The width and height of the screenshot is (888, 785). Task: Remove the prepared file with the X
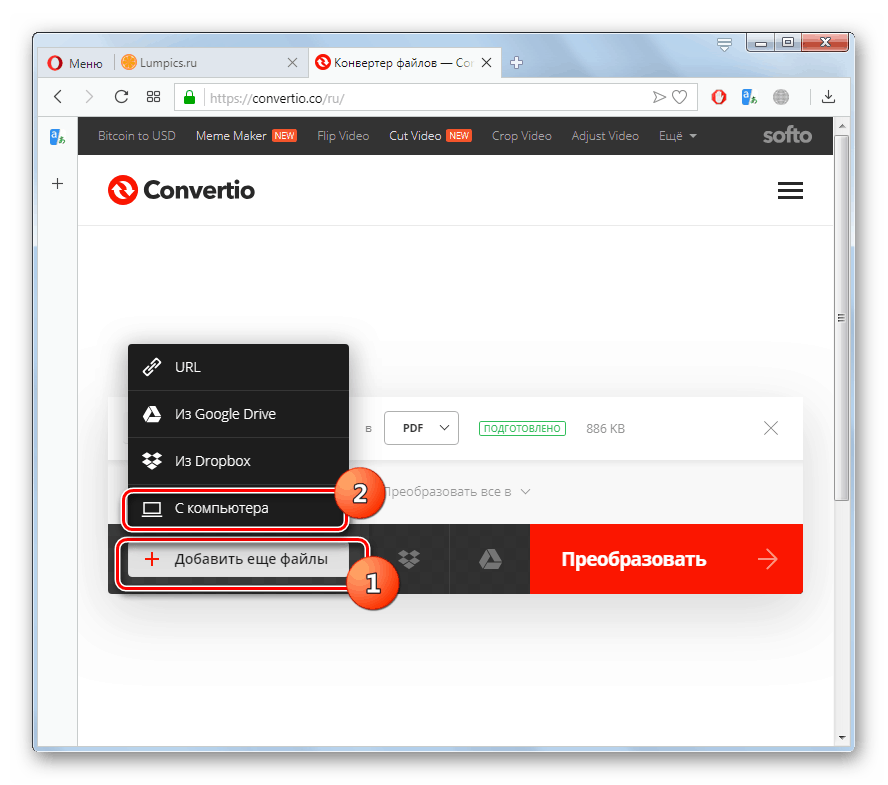click(770, 427)
